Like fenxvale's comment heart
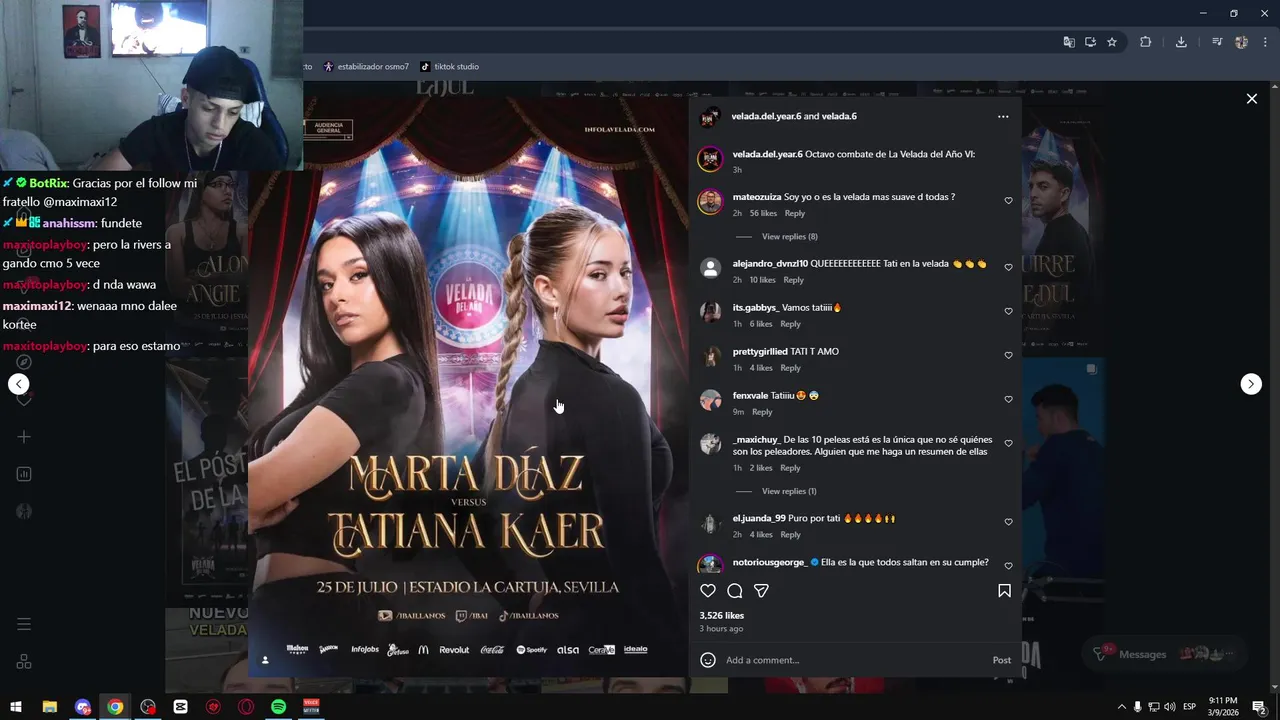 coord(1008,400)
